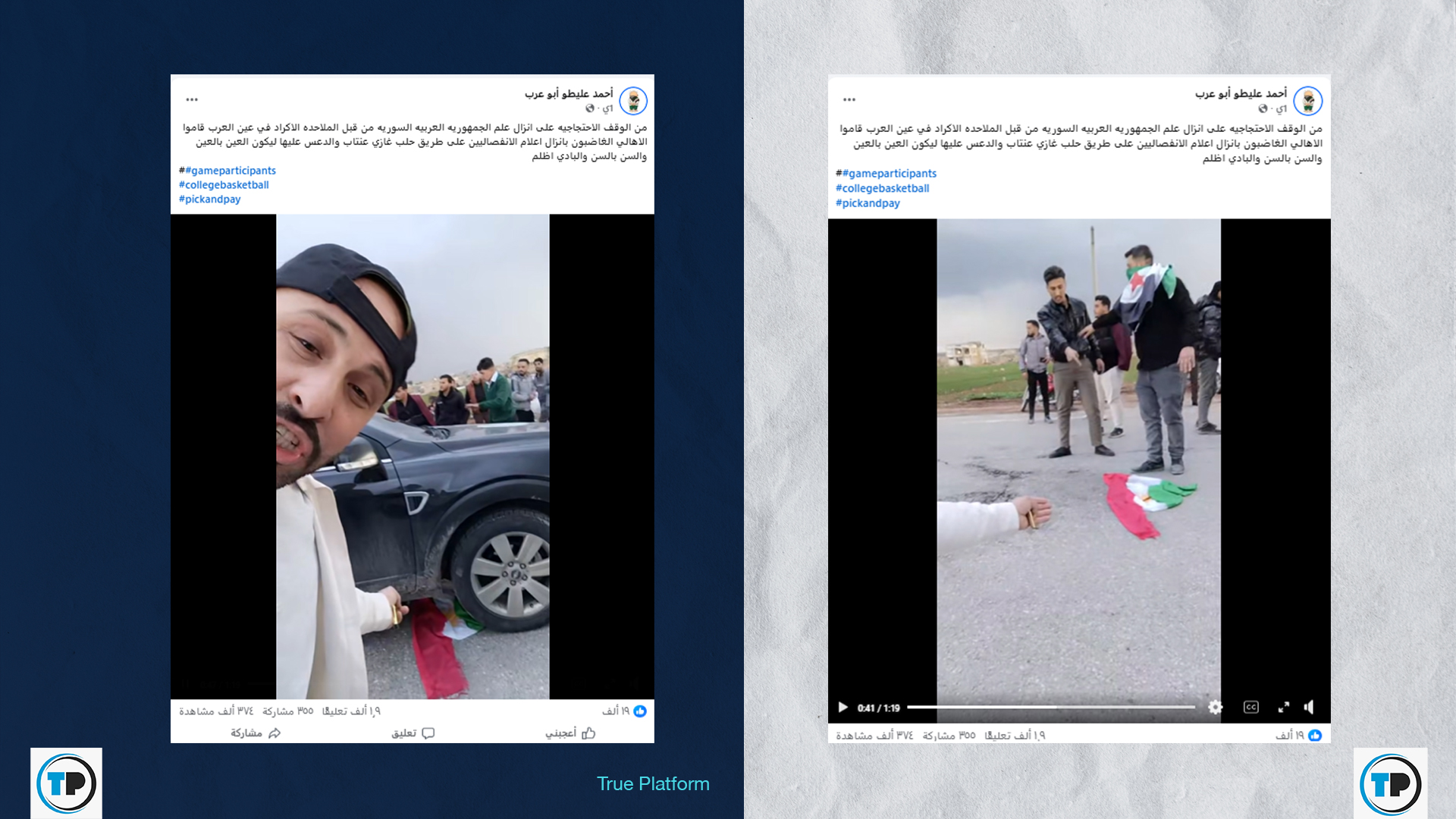Click the comment button on left post
This screenshot has height=819, width=1456.
[x=413, y=733]
